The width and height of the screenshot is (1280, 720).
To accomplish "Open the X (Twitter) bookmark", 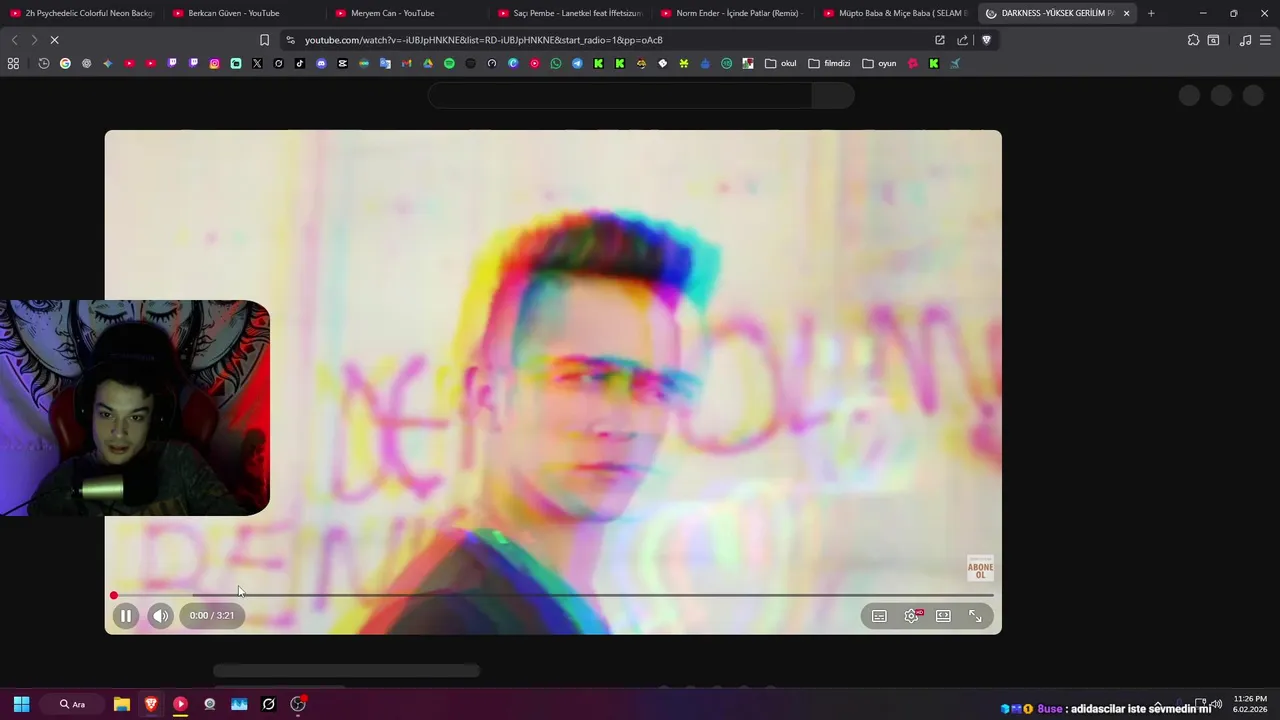I will (x=257, y=63).
